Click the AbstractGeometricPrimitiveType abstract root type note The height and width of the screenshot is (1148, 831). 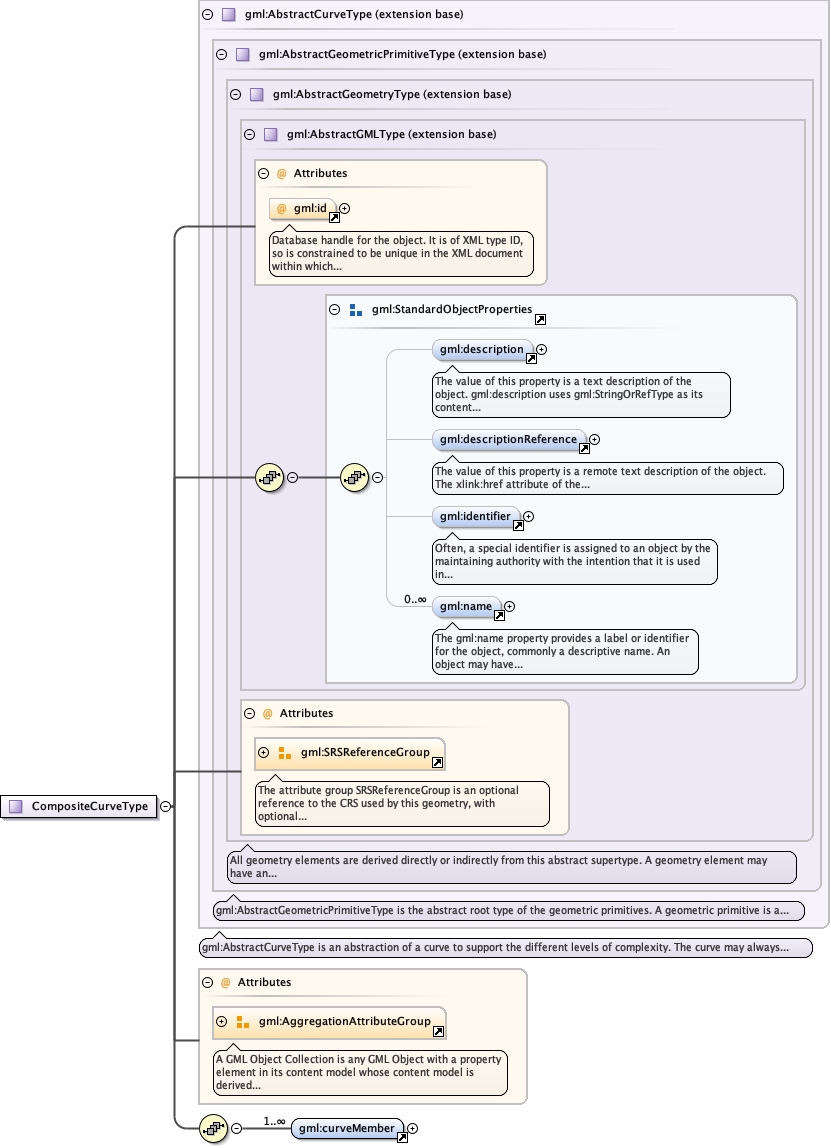(509, 911)
